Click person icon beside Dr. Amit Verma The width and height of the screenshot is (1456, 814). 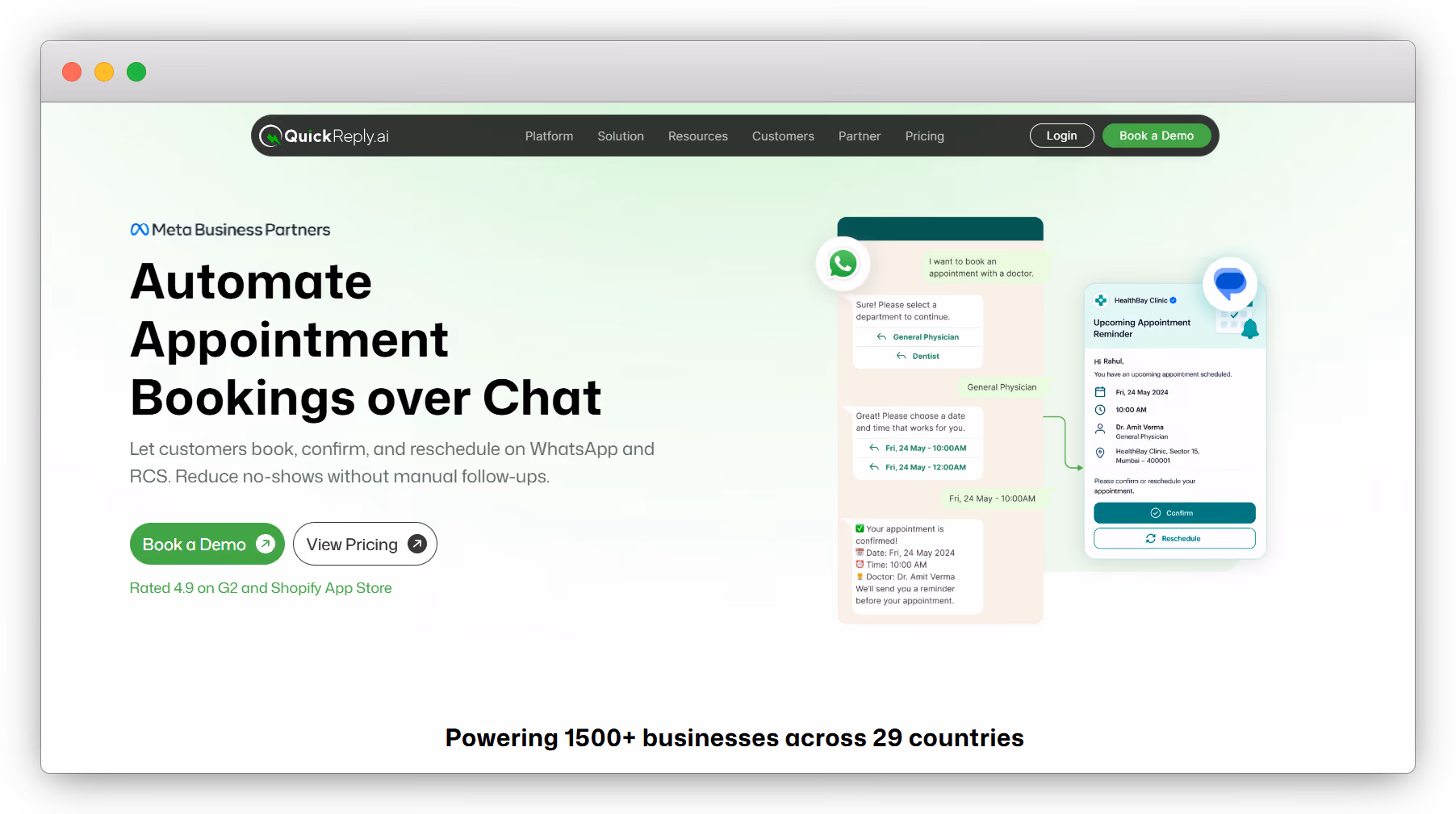click(x=1099, y=429)
